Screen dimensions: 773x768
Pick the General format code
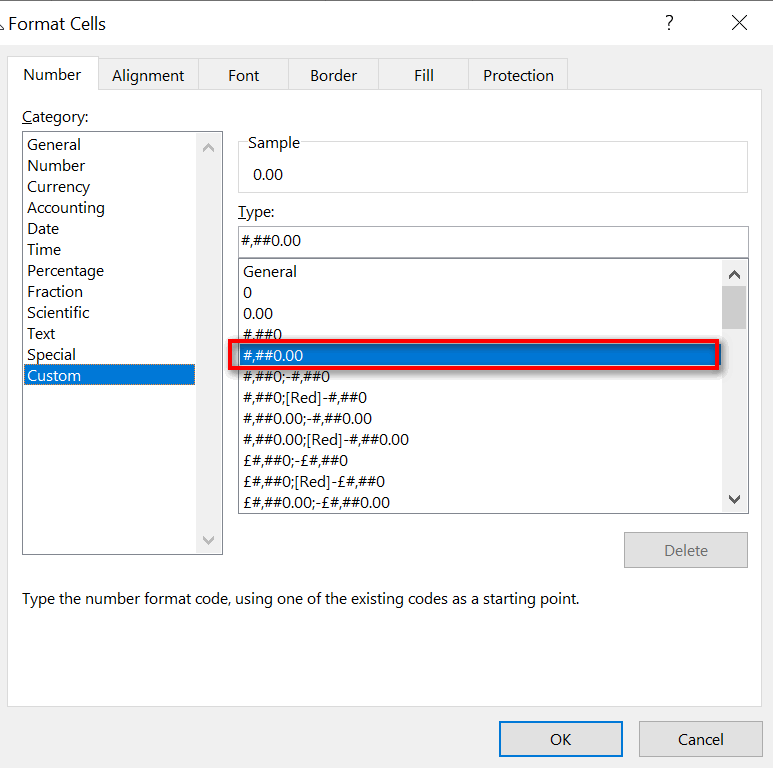click(x=270, y=272)
